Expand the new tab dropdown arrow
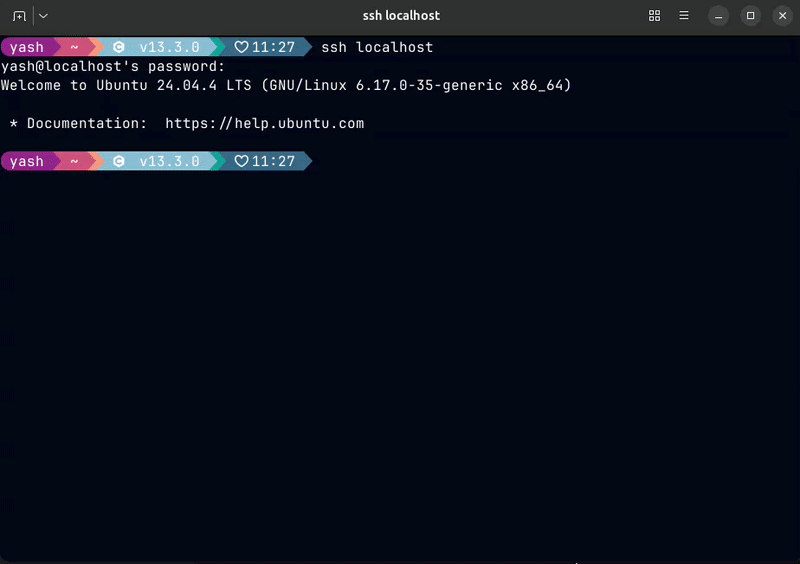This screenshot has height=564, width=800. (x=43, y=16)
